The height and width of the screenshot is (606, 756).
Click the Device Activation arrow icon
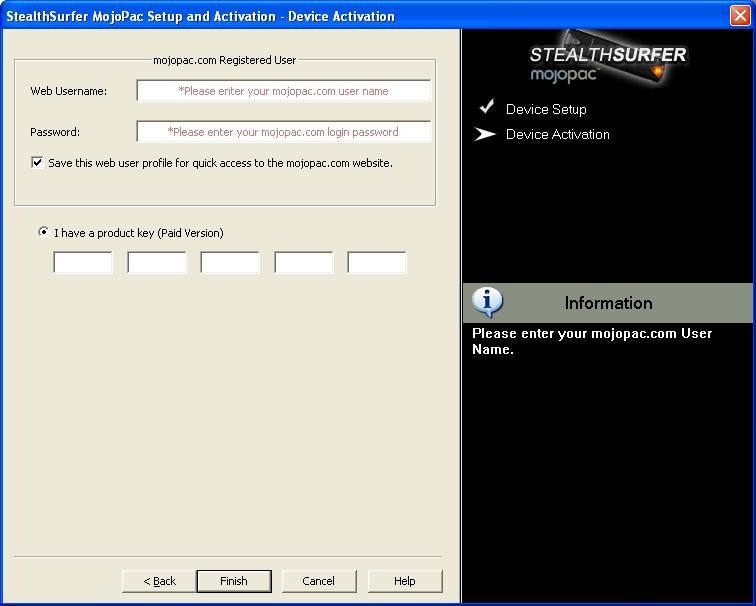pos(485,135)
